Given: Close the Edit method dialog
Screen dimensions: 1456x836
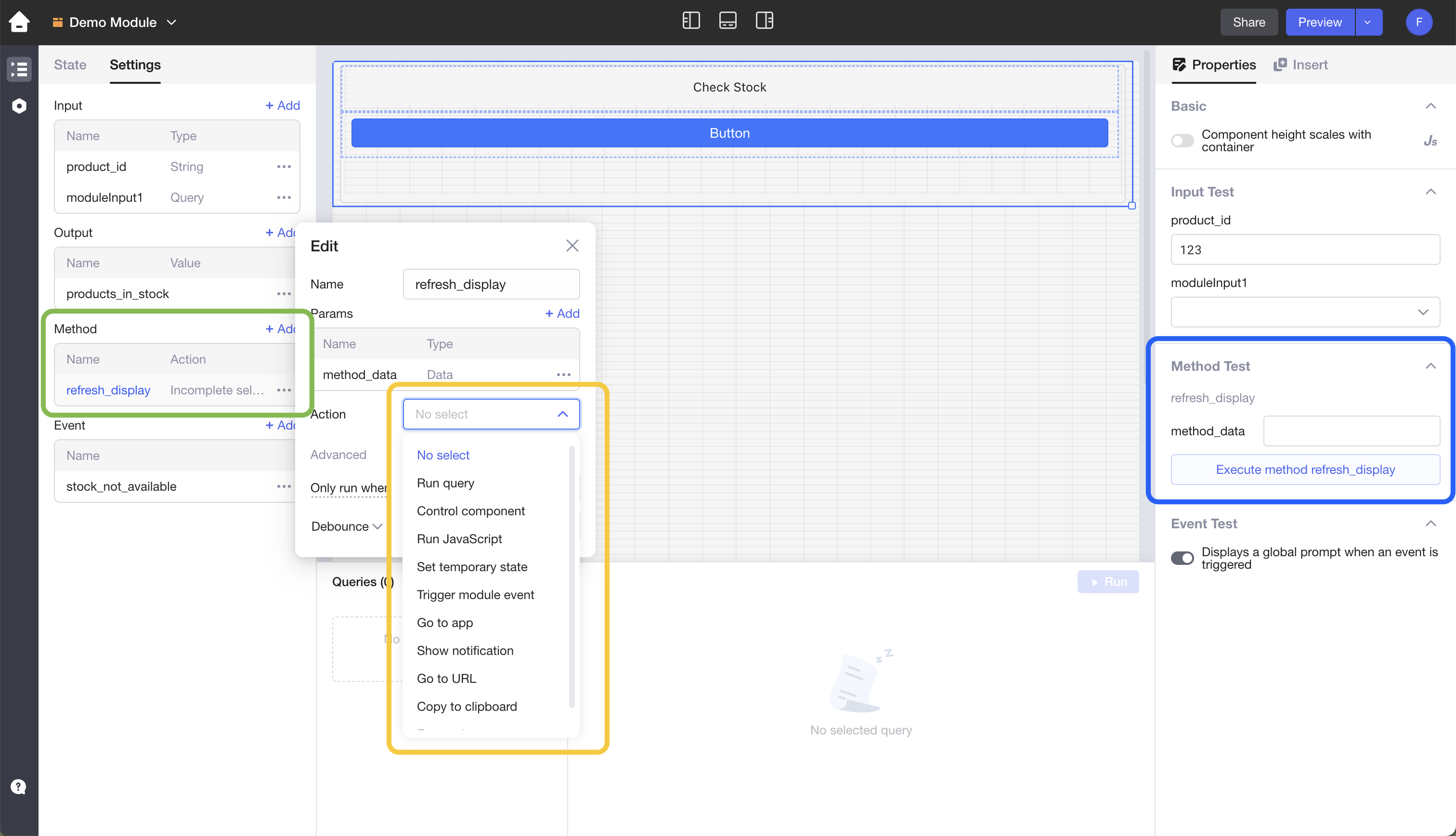Looking at the screenshot, I should [572, 246].
